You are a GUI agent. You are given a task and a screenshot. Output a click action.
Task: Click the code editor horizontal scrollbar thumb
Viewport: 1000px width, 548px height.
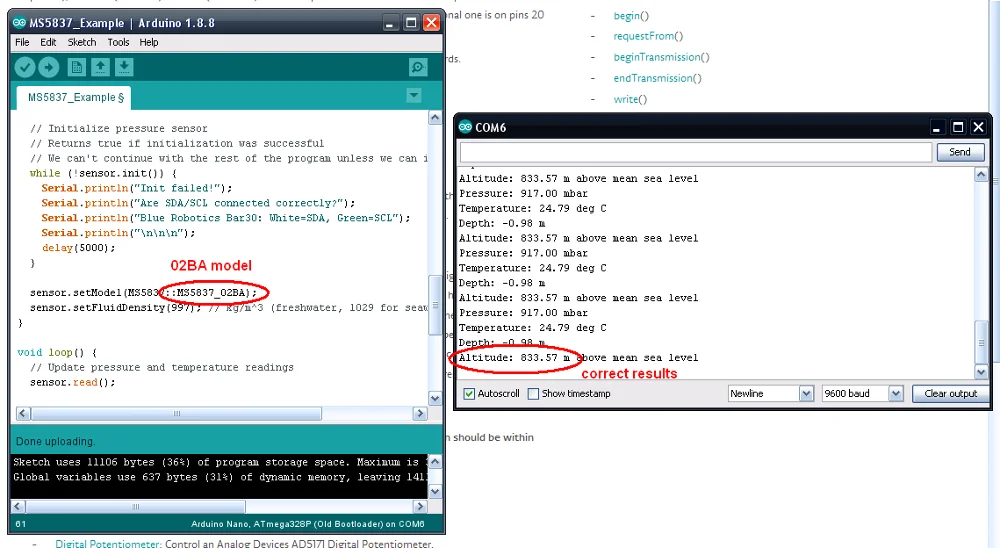pos(176,413)
